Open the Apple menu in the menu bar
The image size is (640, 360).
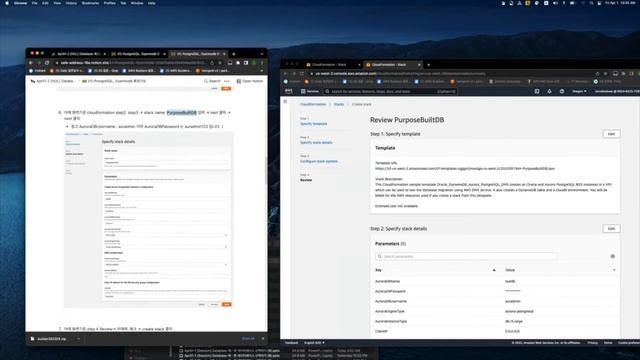[7, 3]
